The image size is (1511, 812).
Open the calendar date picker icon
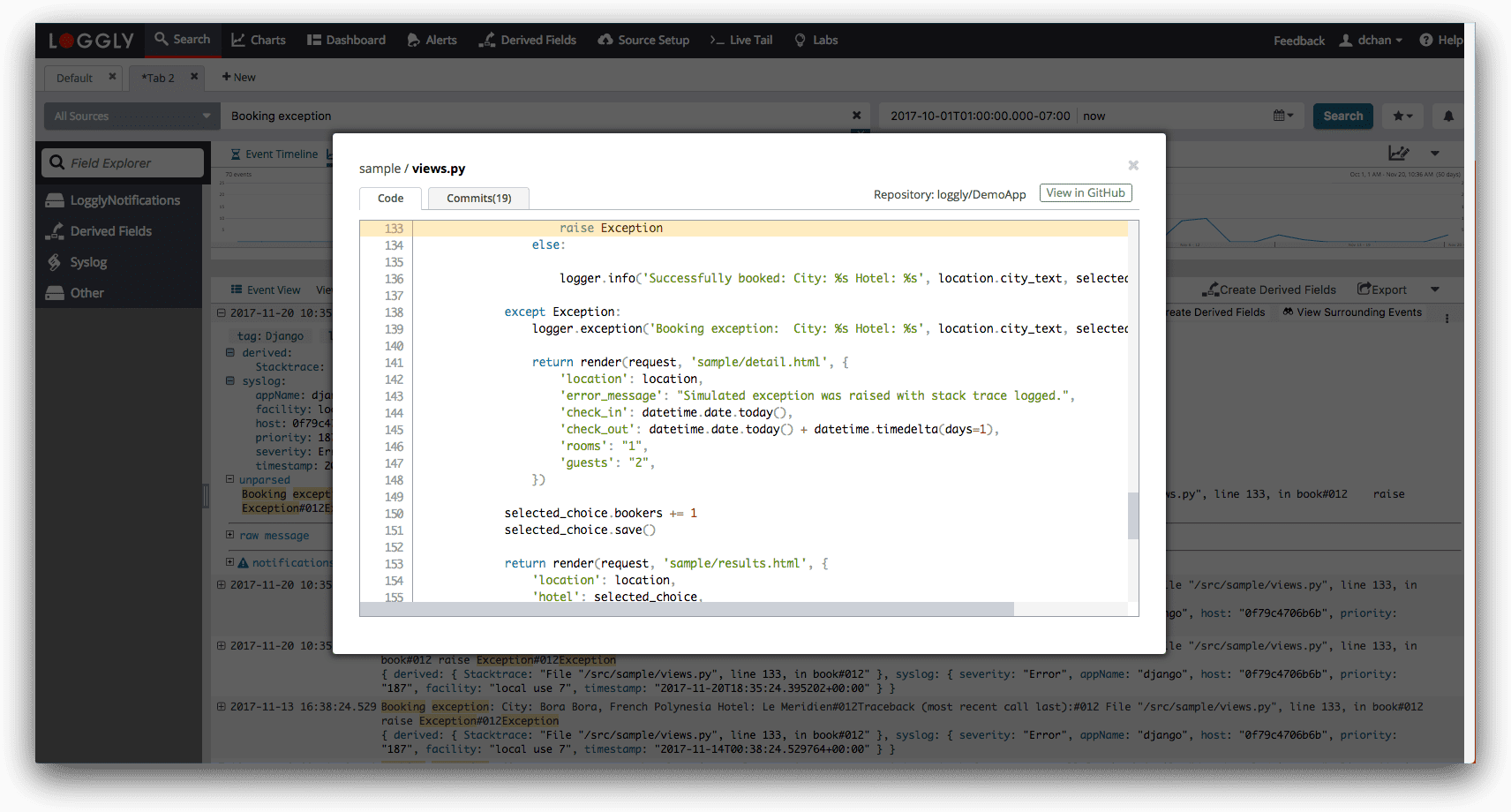(x=1283, y=116)
